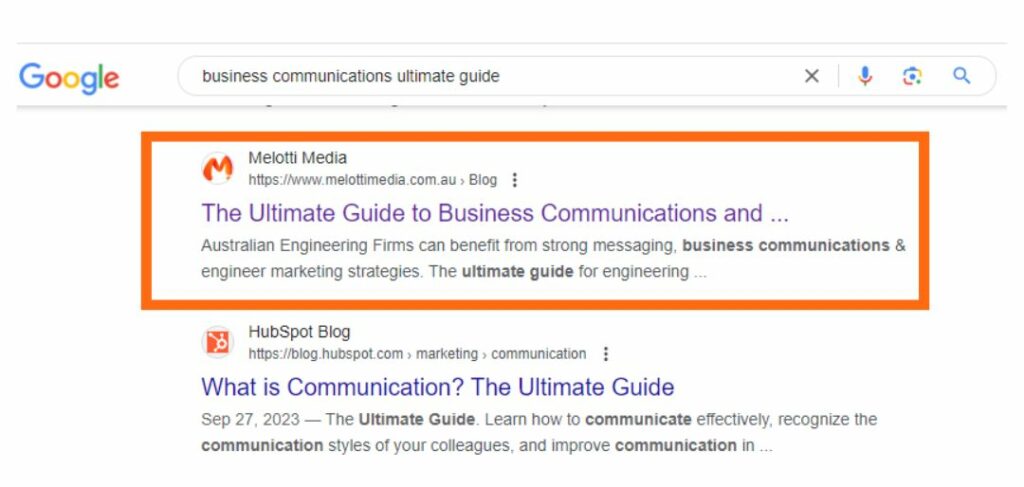
Task: Open three-dot menu for HubSpot result
Action: coord(605,354)
